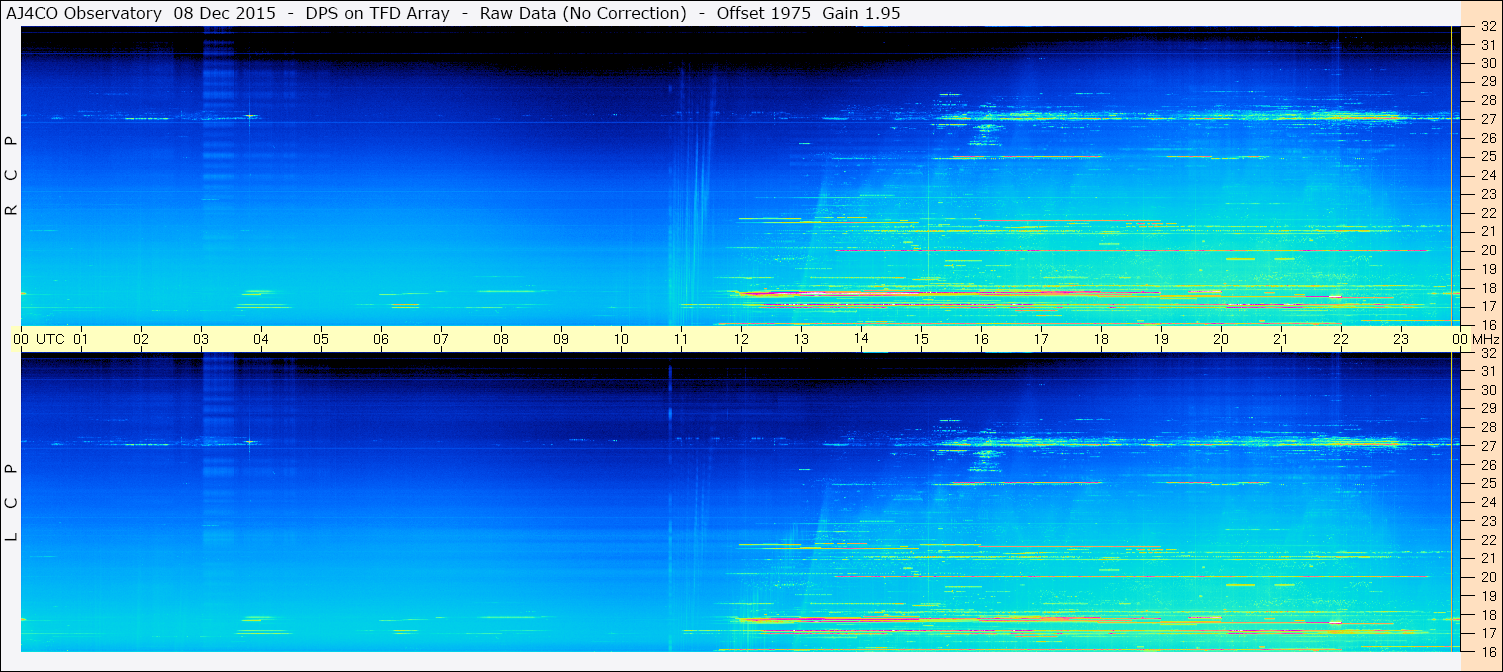Click hour '08' on the UTC axis

pos(501,340)
